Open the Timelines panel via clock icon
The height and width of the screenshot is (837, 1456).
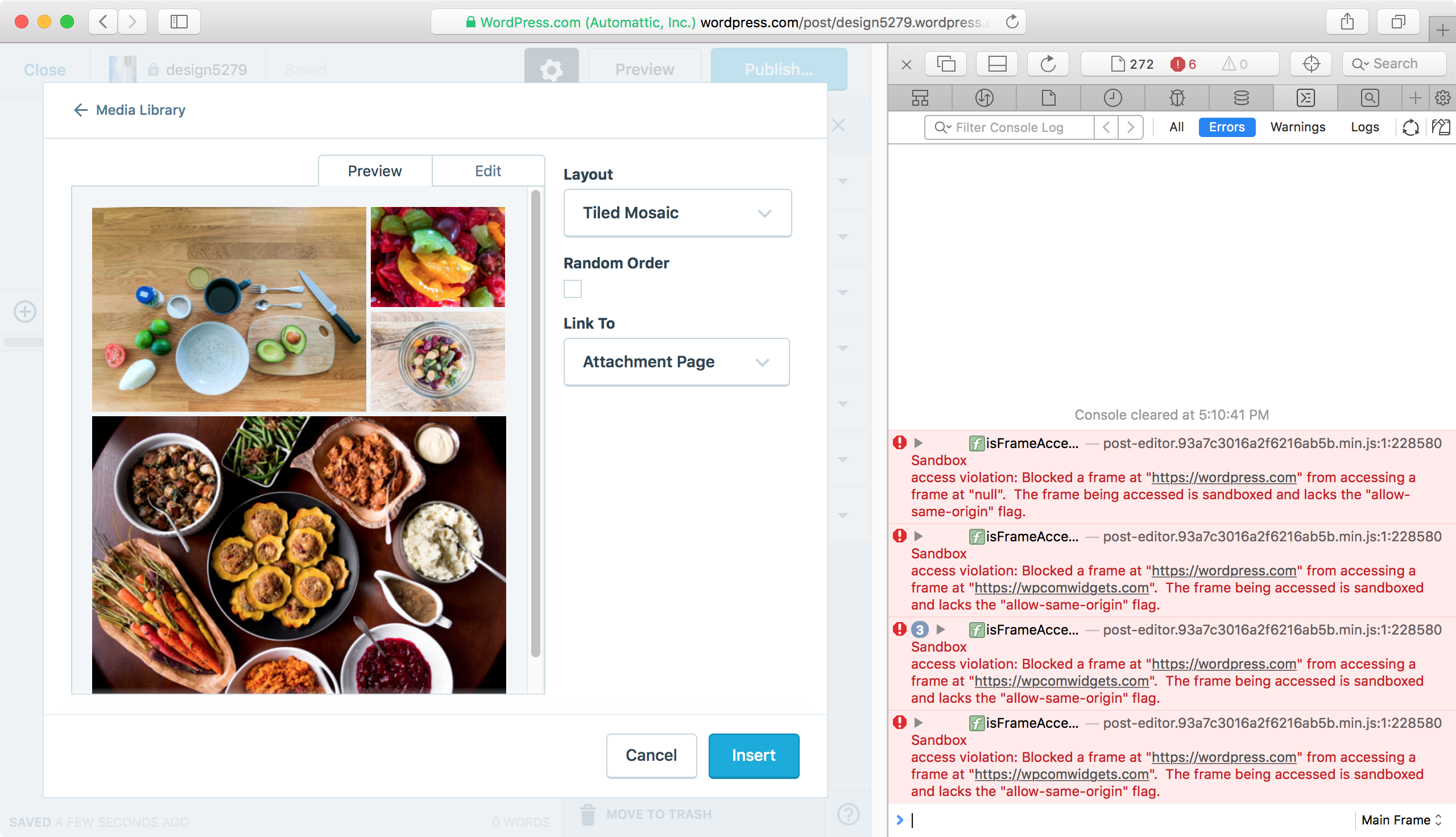click(x=1112, y=98)
